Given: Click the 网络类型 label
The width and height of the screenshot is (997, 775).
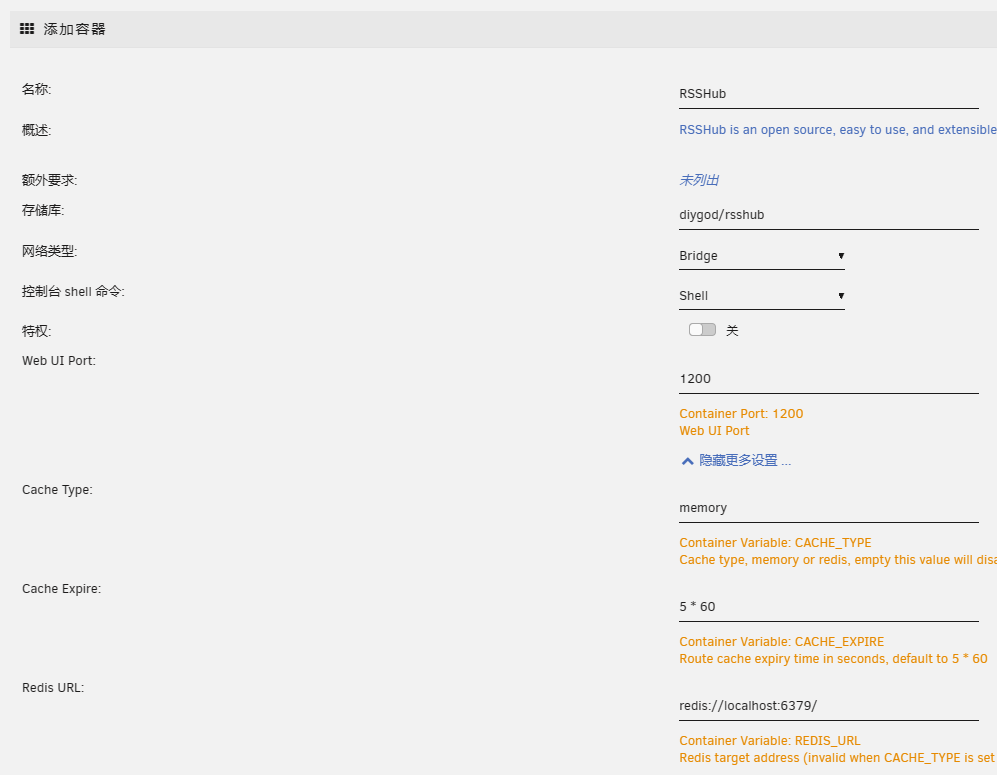Looking at the screenshot, I should click(x=49, y=251).
